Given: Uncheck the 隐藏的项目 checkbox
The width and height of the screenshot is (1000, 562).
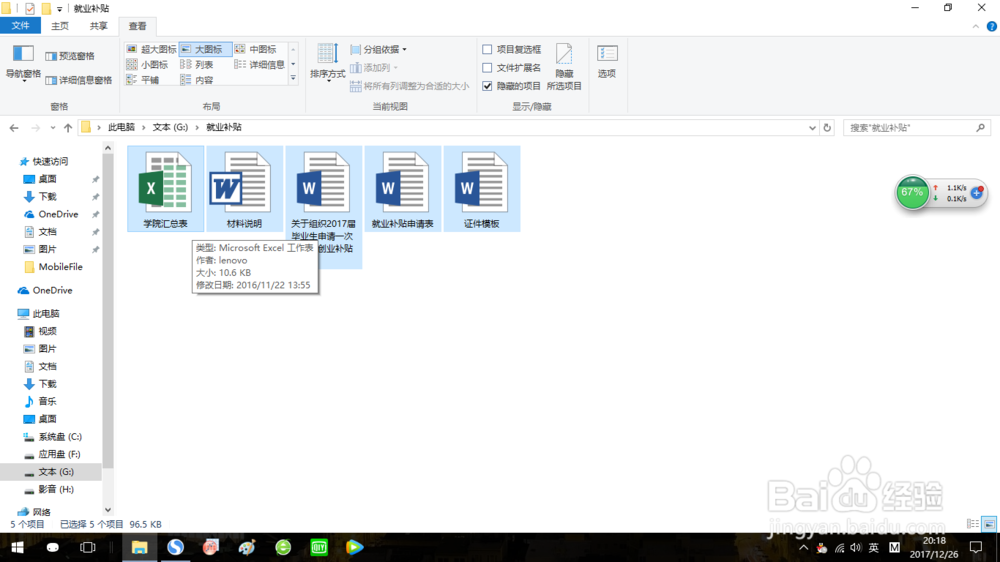Looking at the screenshot, I should [x=487, y=86].
